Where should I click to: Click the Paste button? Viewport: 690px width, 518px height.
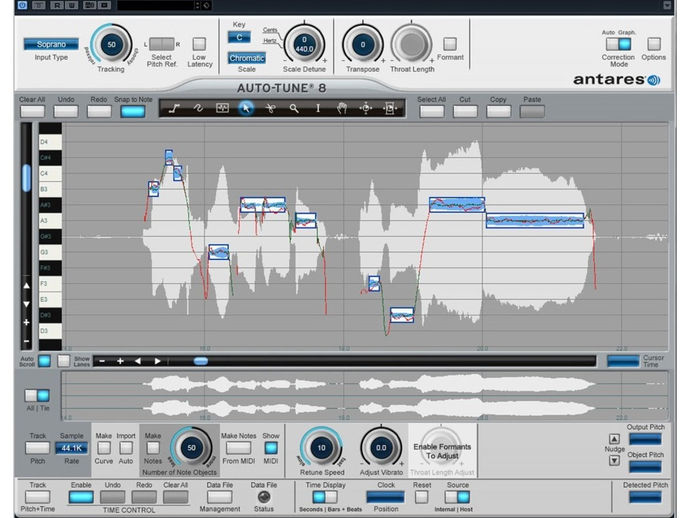(532, 111)
